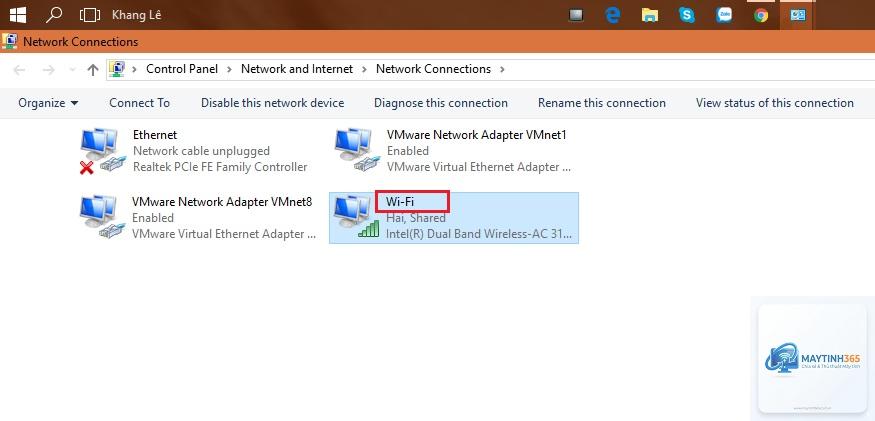Go to Network and Internet breadcrumb

tap(297, 69)
